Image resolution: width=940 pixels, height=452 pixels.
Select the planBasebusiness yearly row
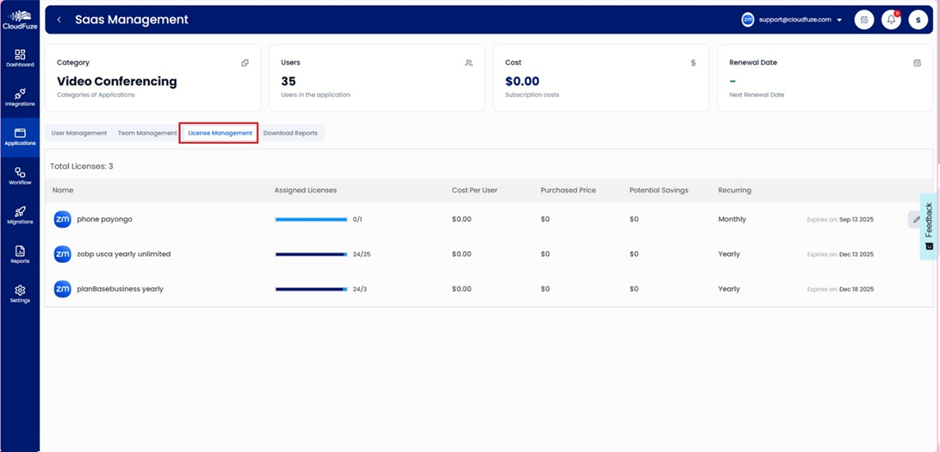click(121, 289)
